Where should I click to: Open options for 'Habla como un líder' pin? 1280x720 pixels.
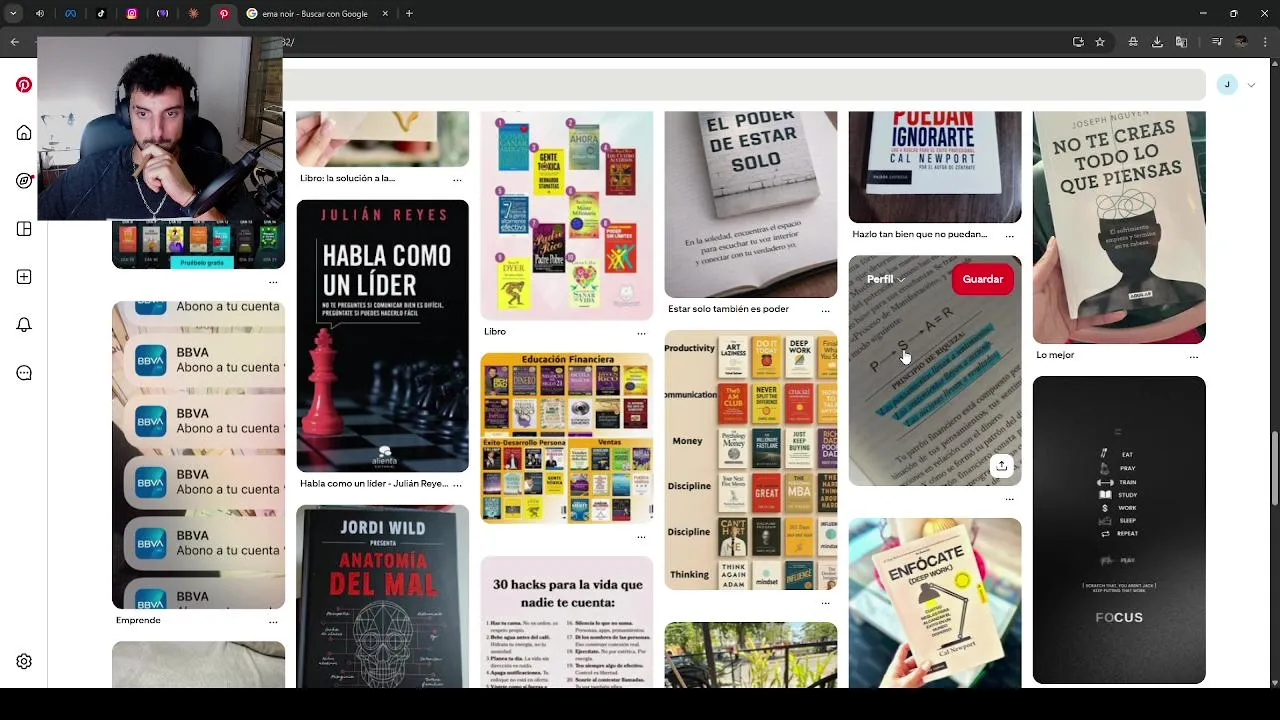point(457,484)
